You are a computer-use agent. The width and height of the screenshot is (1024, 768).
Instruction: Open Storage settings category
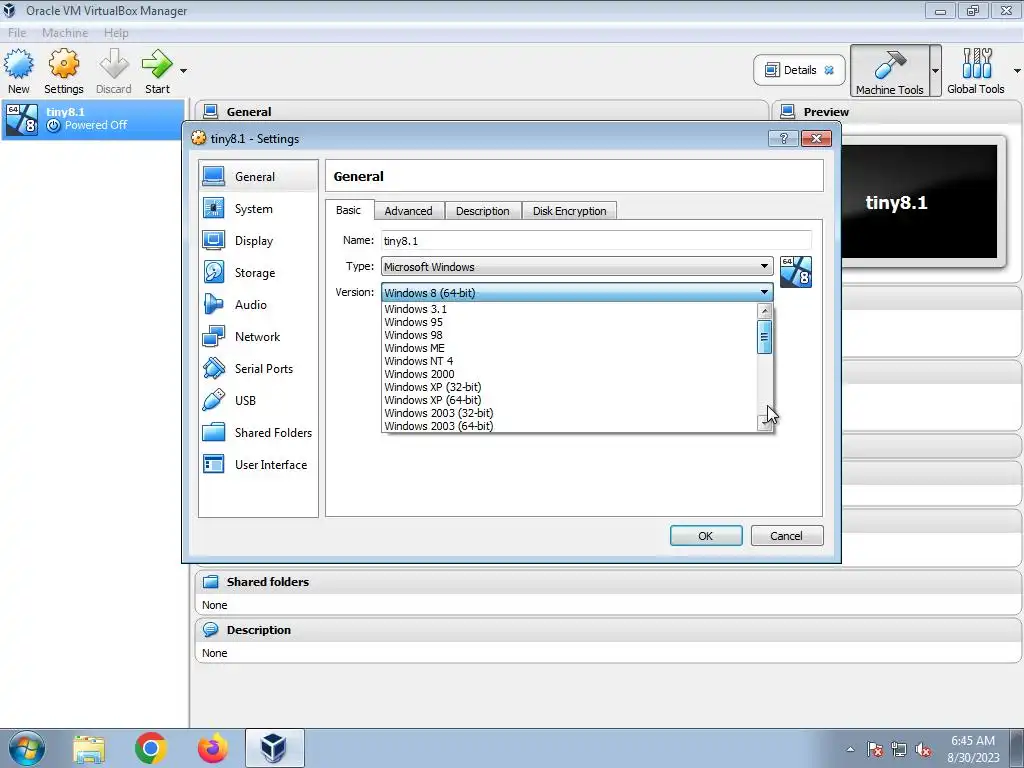(258, 272)
